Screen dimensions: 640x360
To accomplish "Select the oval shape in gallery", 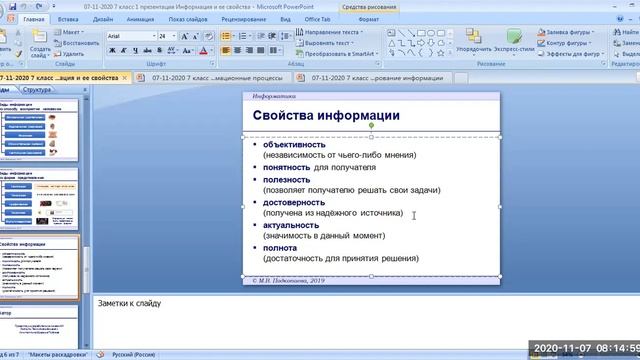I will tap(431, 33).
